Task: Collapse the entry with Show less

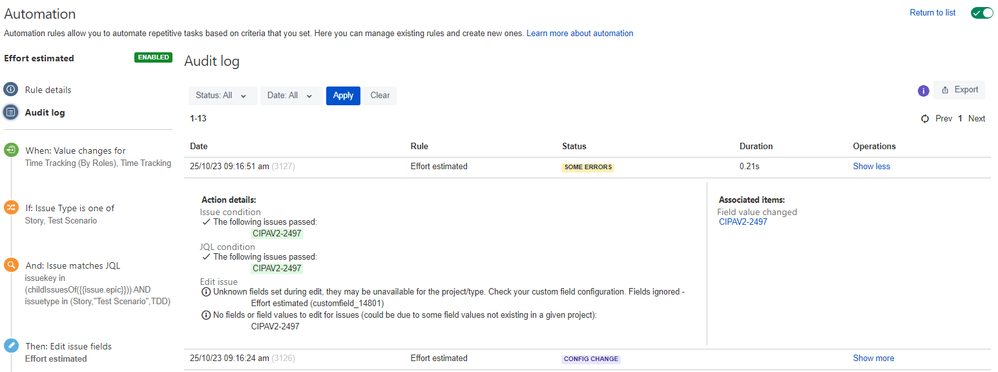Action: point(871,166)
